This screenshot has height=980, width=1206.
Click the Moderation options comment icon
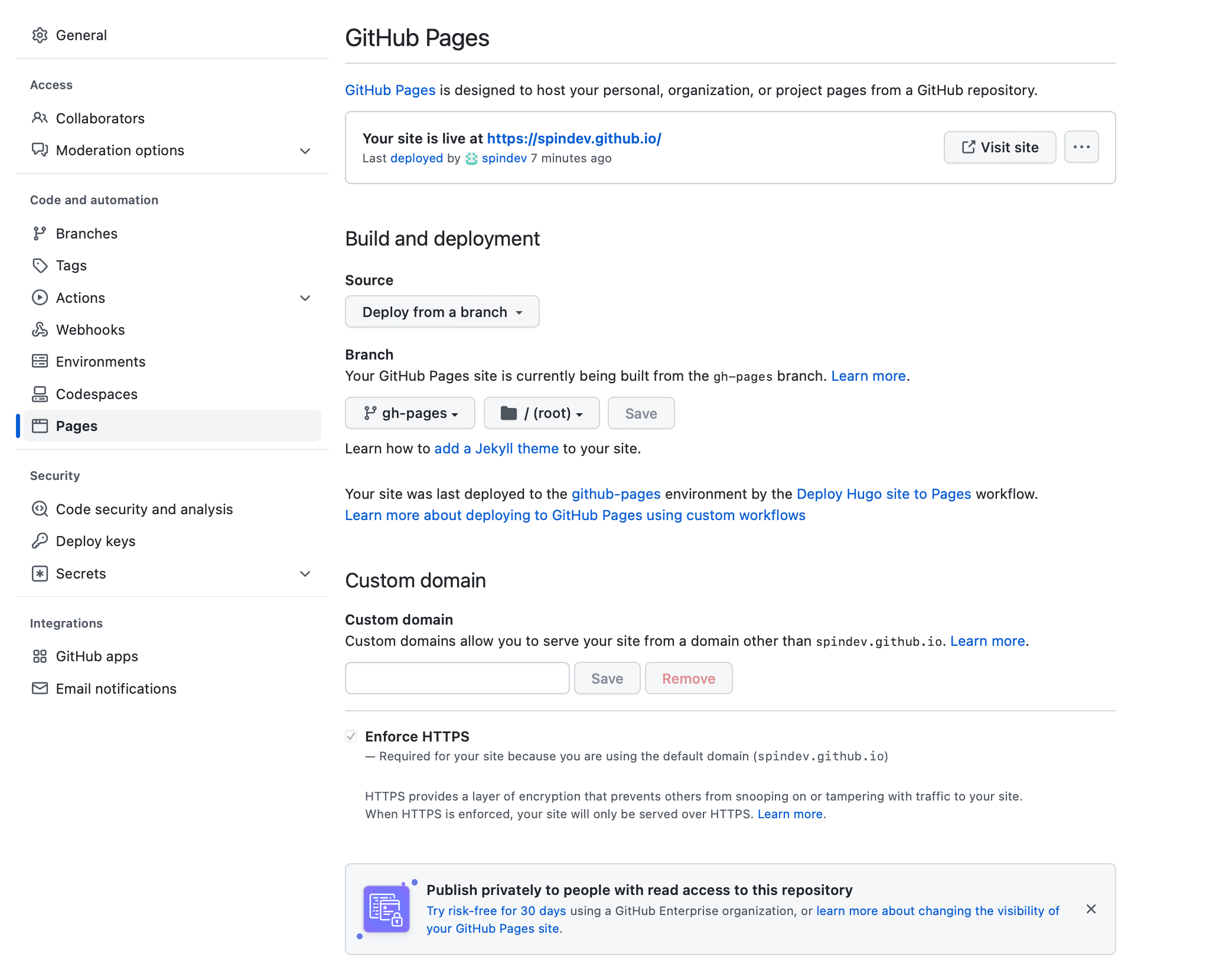(40, 150)
